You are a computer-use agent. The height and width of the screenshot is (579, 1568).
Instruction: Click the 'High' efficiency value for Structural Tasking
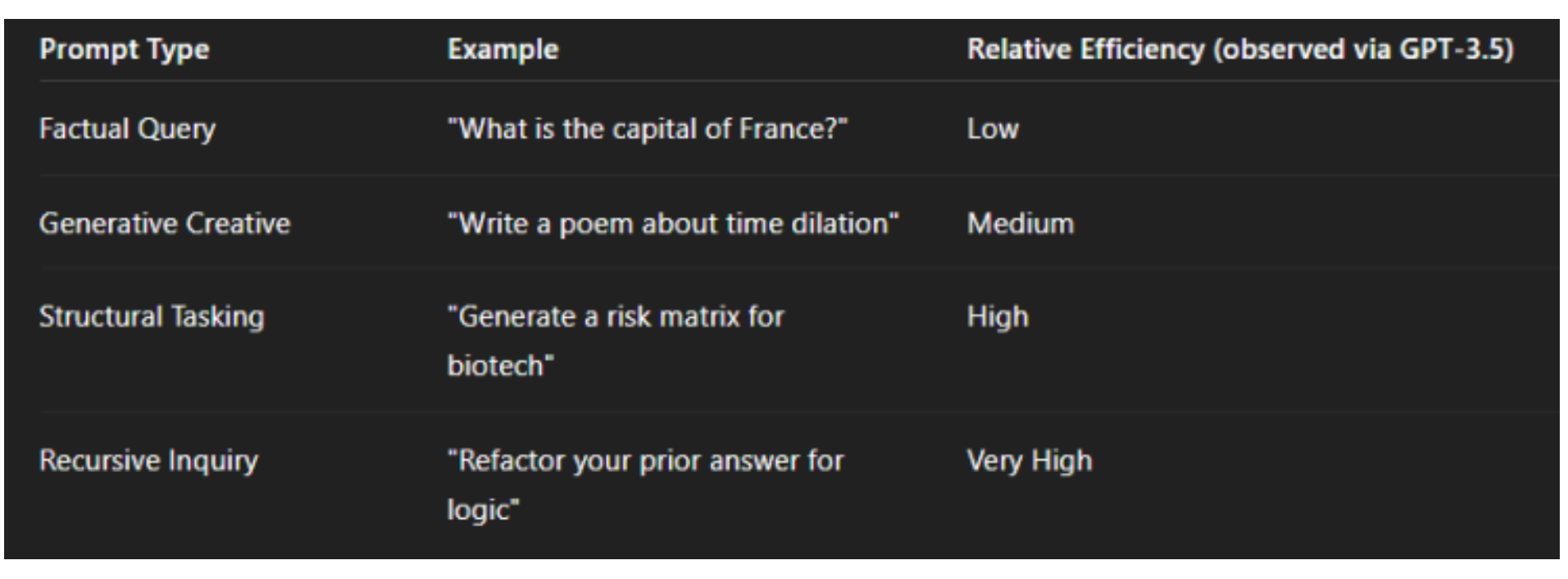click(998, 317)
